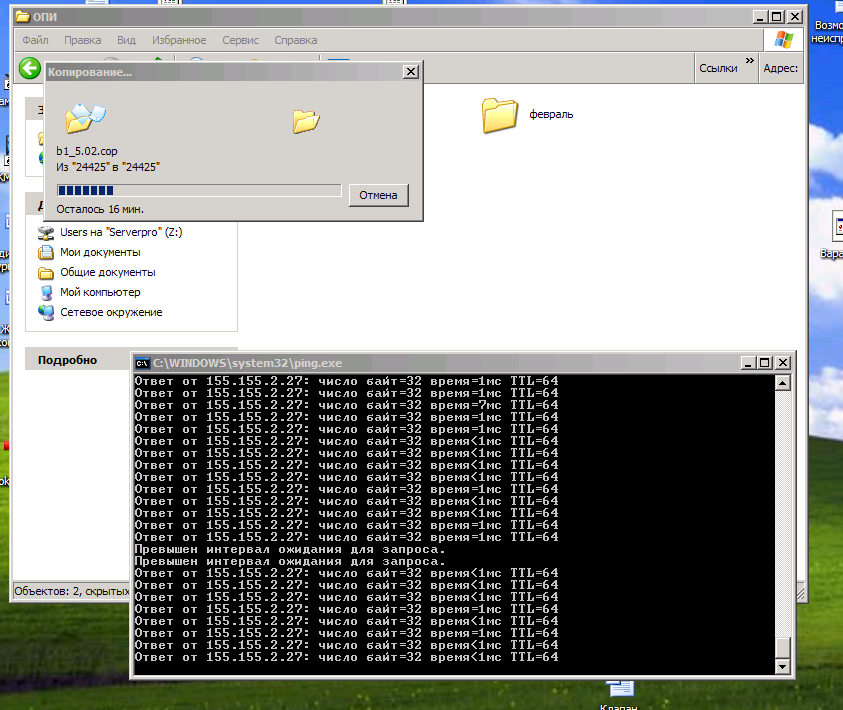Close the Копирование dialog
Image resolution: width=843 pixels, height=710 pixels.
pos(411,71)
